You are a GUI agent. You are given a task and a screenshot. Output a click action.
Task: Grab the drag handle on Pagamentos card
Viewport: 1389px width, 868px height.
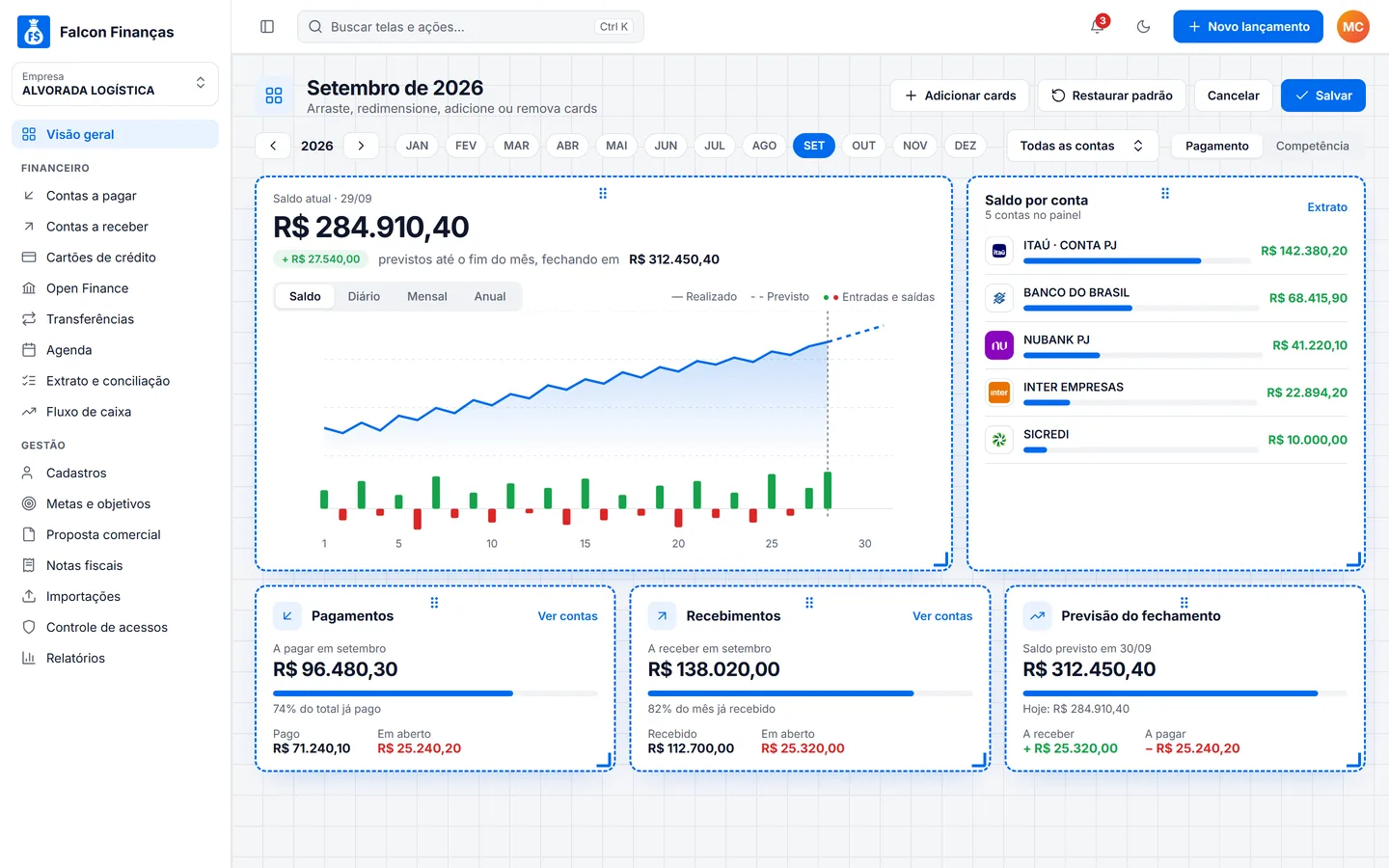click(x=434, y=603)
